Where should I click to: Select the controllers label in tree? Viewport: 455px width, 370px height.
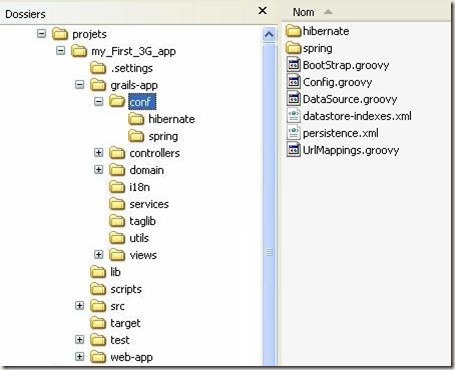point(155,153)
